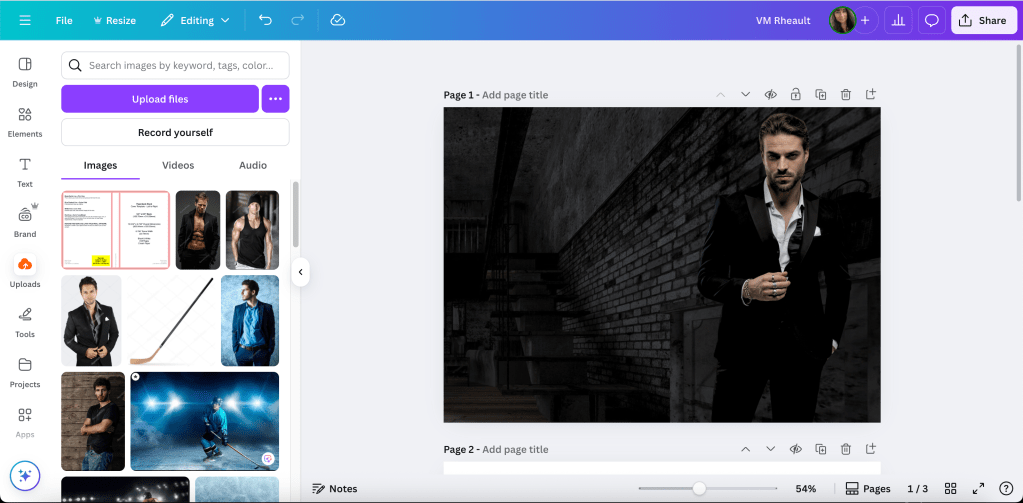Open the Canva AI assistant sparkle button
Image resolution: width=1023 pixels, height=503 pixels.
pos(25,476)
